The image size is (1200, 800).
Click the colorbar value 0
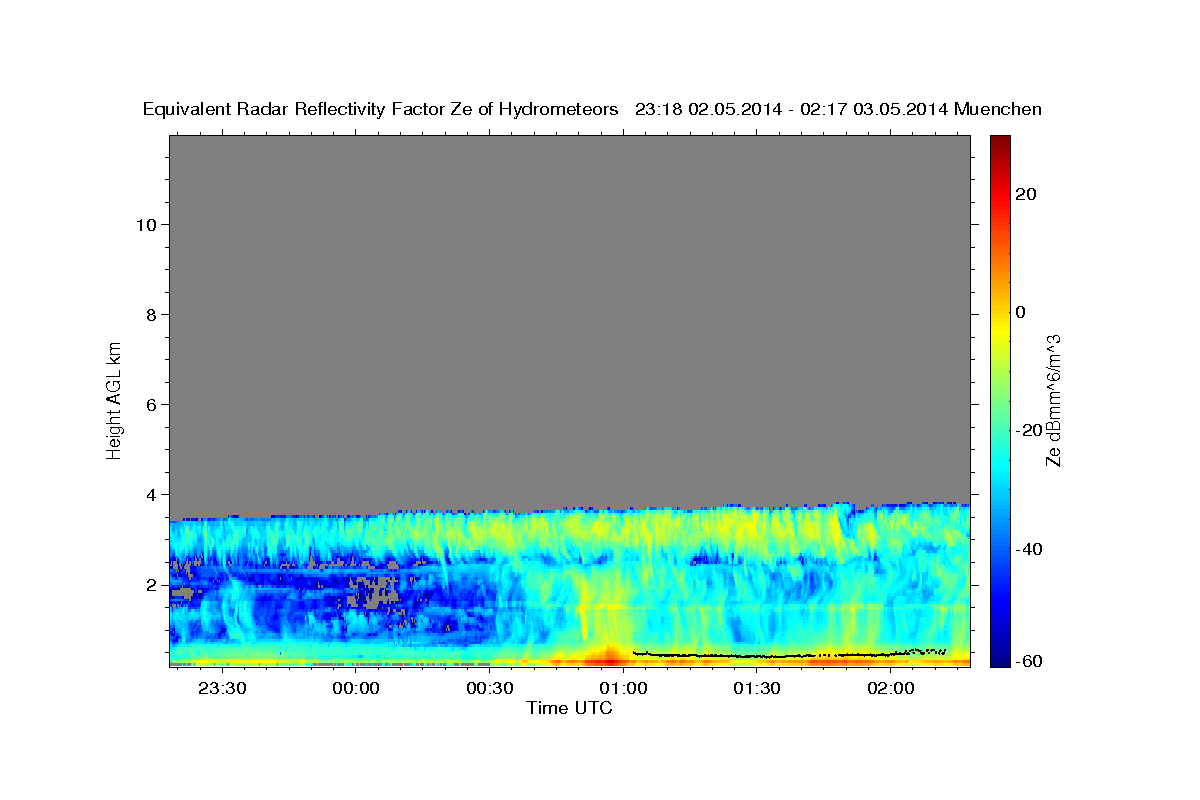[1021, 312]
